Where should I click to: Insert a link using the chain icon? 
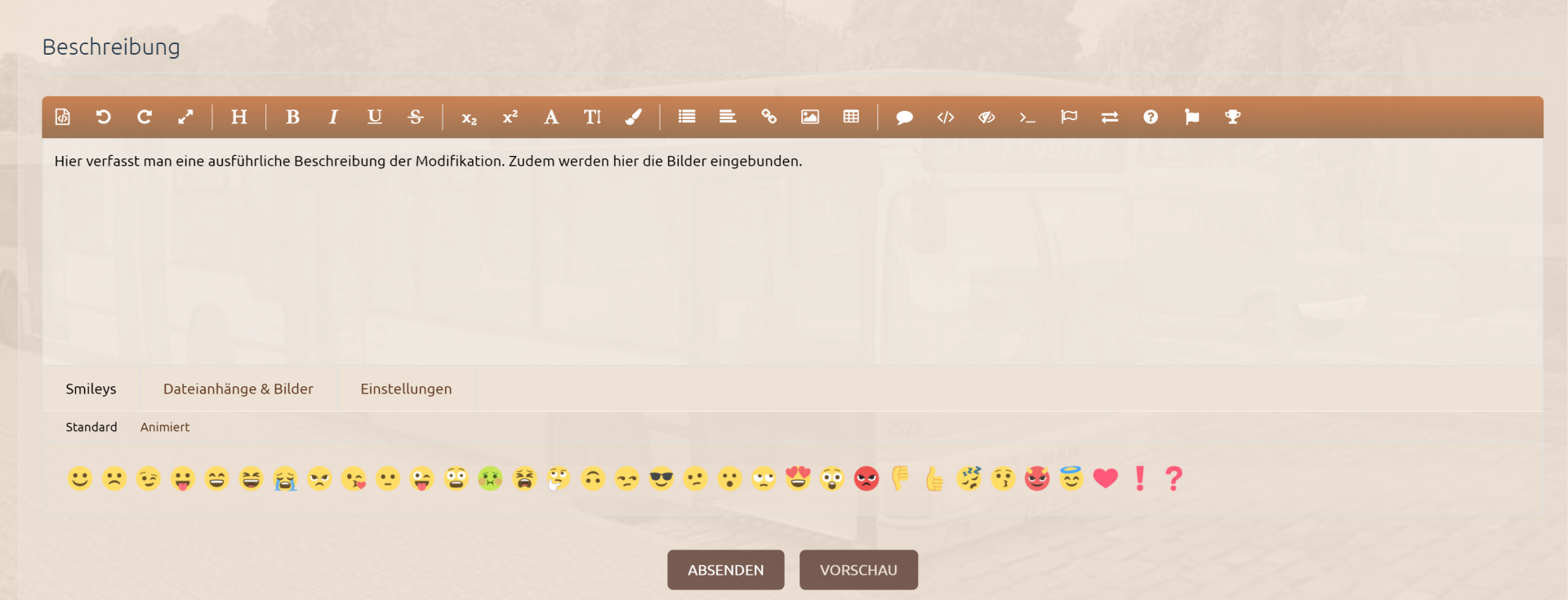(x=768, y=117)
